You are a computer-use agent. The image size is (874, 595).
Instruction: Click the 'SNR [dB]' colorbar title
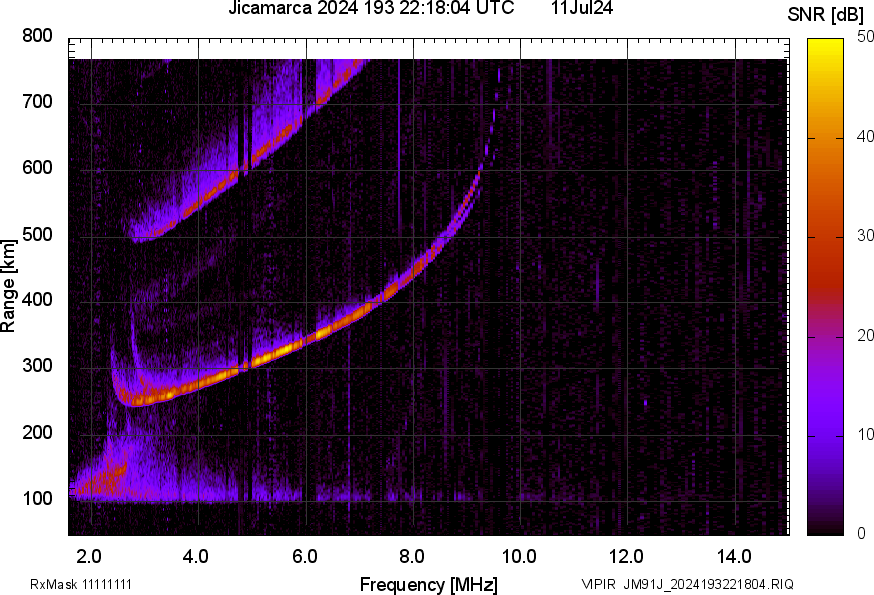pos(826,14)
